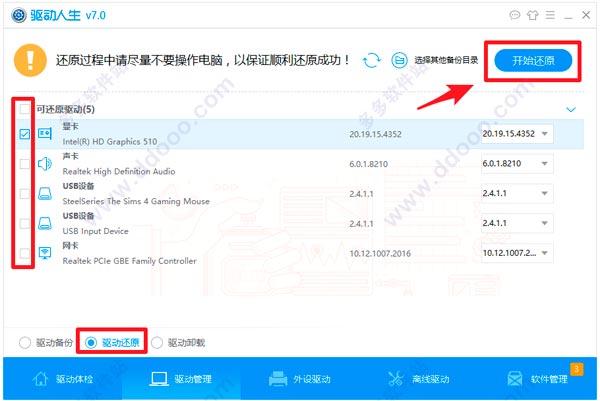The width and height of the screenshot is (600, 401).
Task: Close the 驱动人生 window
Action: coord(586,15)
